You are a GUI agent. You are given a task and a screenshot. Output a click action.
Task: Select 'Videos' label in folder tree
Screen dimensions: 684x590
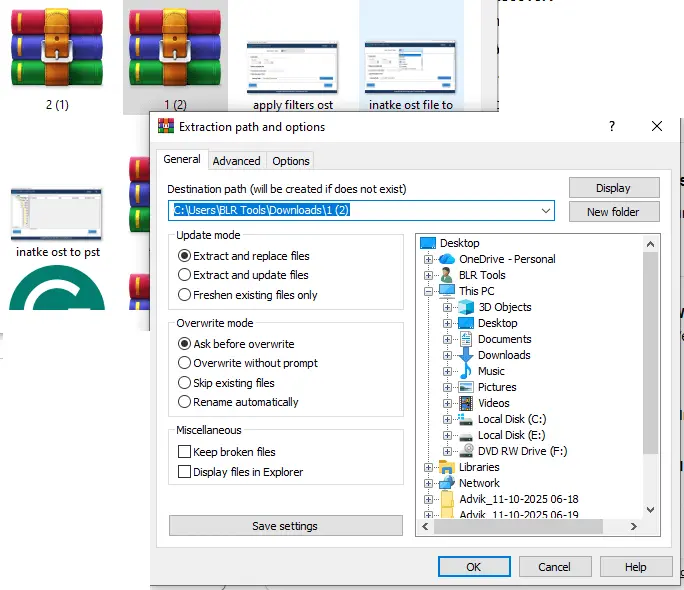tap(494, 403)
